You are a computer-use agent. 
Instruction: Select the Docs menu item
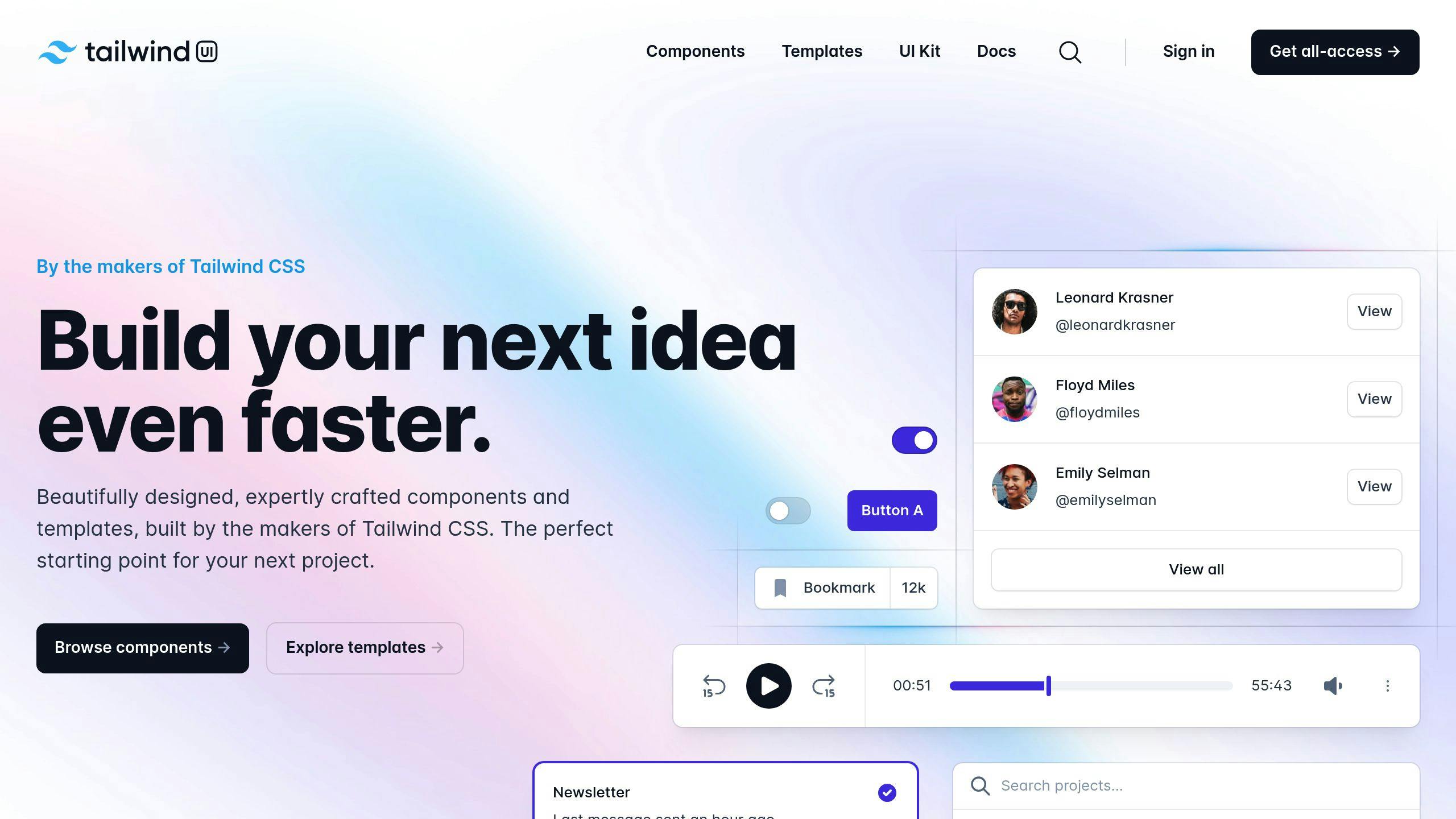tap(996, 51)
